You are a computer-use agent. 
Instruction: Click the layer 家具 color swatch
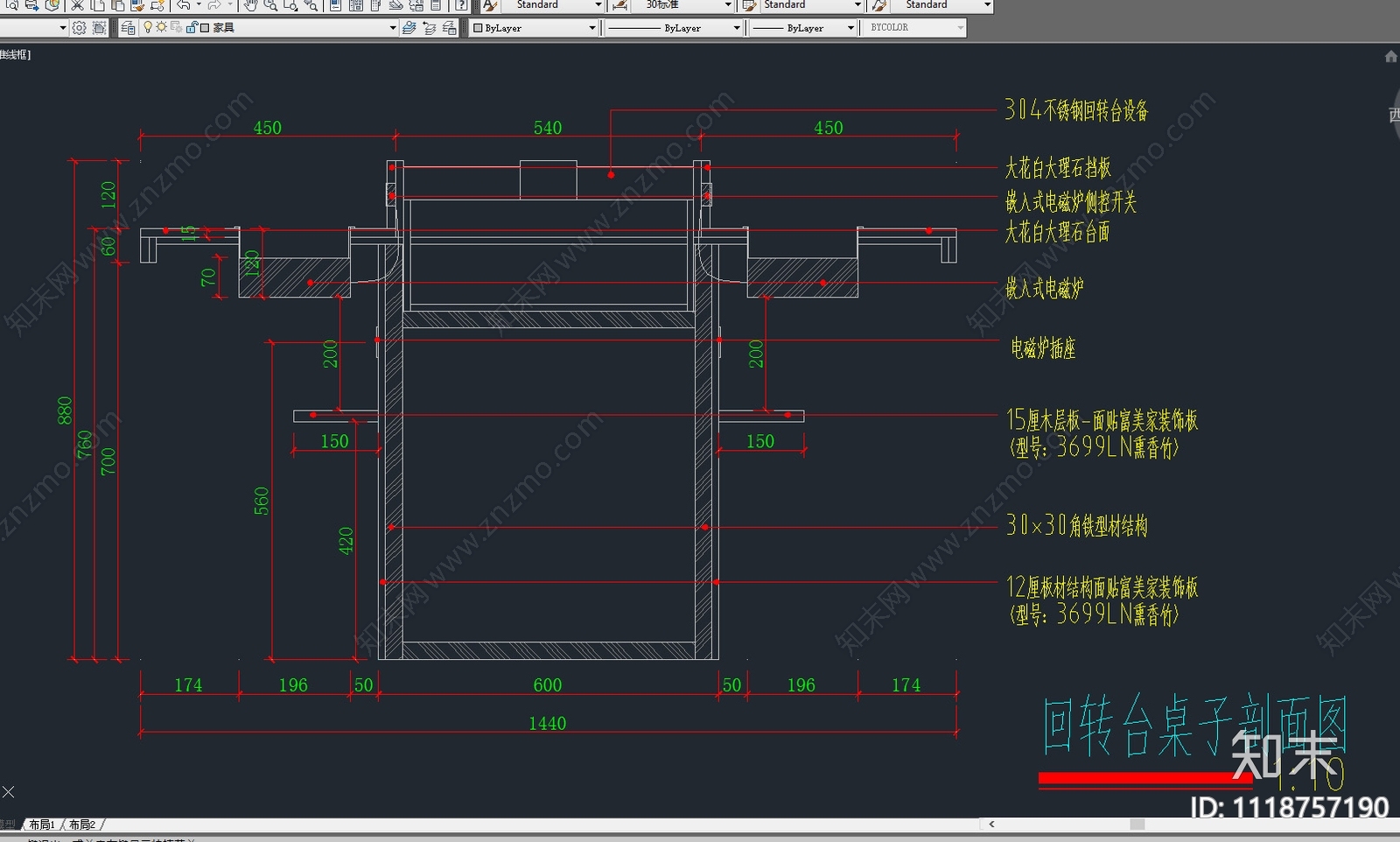205,27
